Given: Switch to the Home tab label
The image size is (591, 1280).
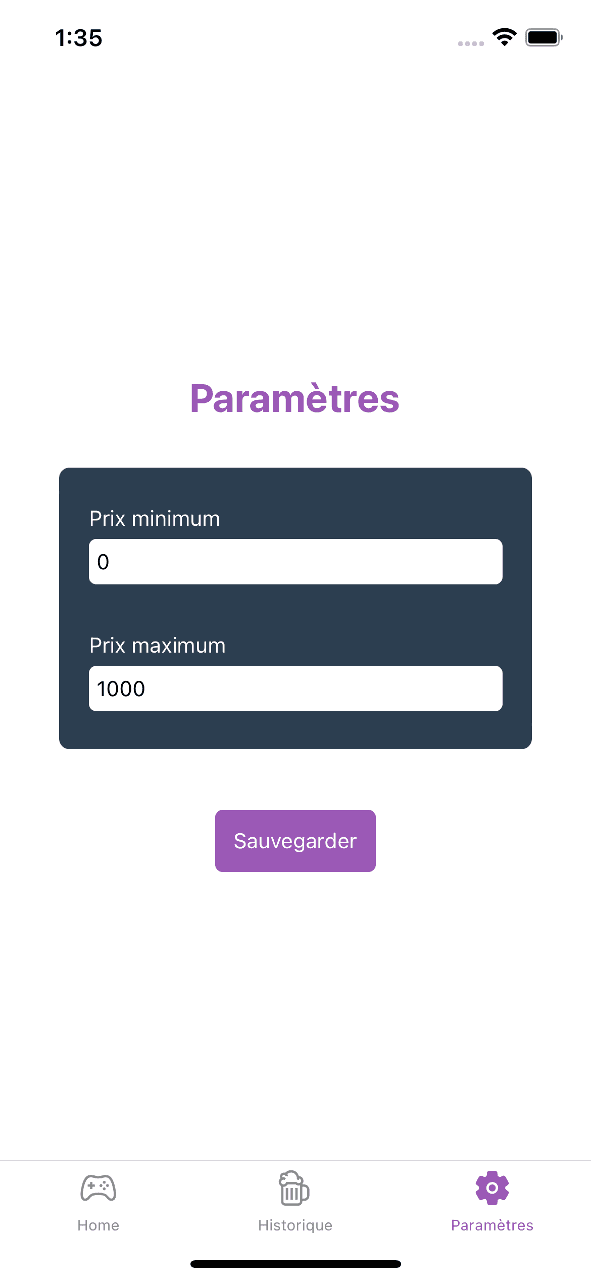Looking at the screenshot, I should pyautogui.click(x=98, y=1225).
